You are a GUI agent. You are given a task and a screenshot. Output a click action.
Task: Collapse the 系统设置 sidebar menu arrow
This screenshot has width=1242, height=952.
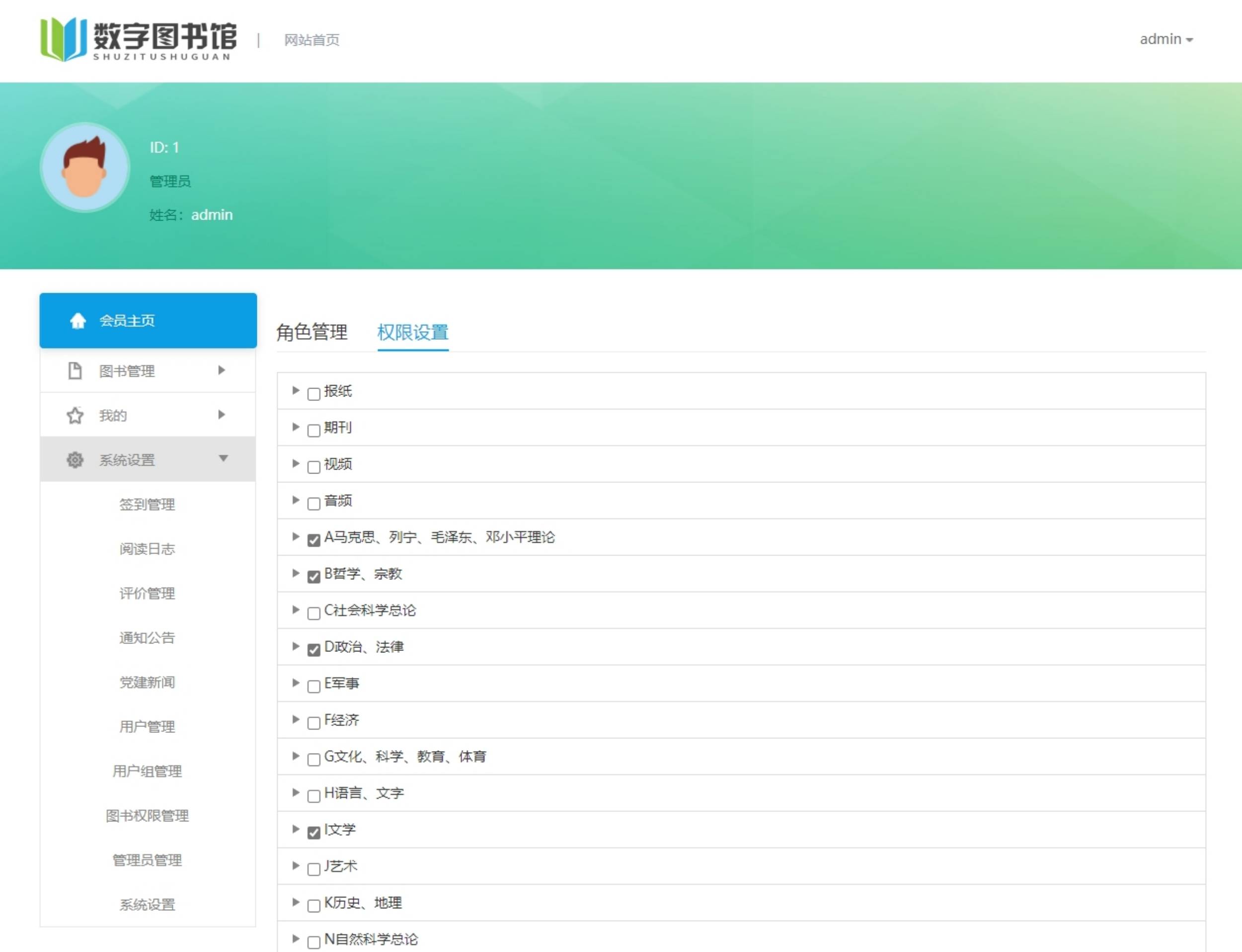click(x=223, y=458)
